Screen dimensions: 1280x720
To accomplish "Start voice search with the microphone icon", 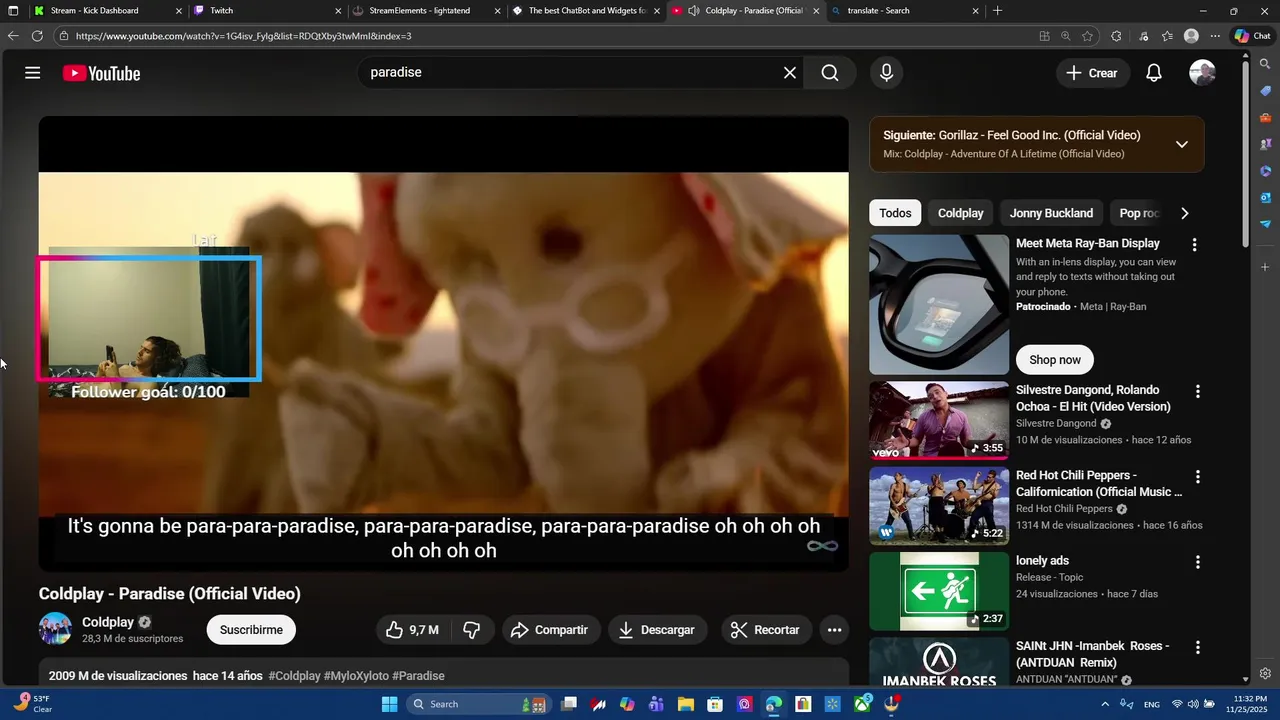I will tap(886, 73).
